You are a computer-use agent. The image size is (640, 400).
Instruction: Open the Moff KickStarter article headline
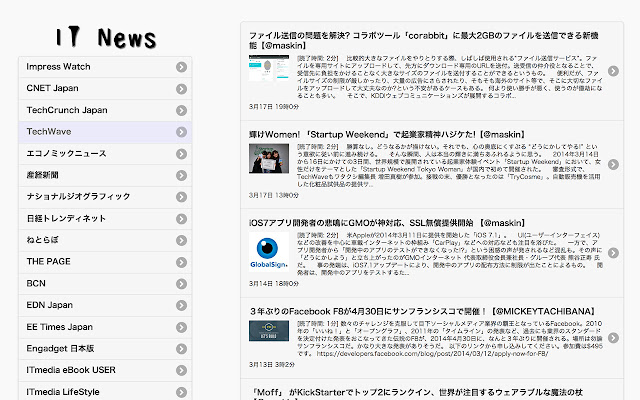[416, 395]
